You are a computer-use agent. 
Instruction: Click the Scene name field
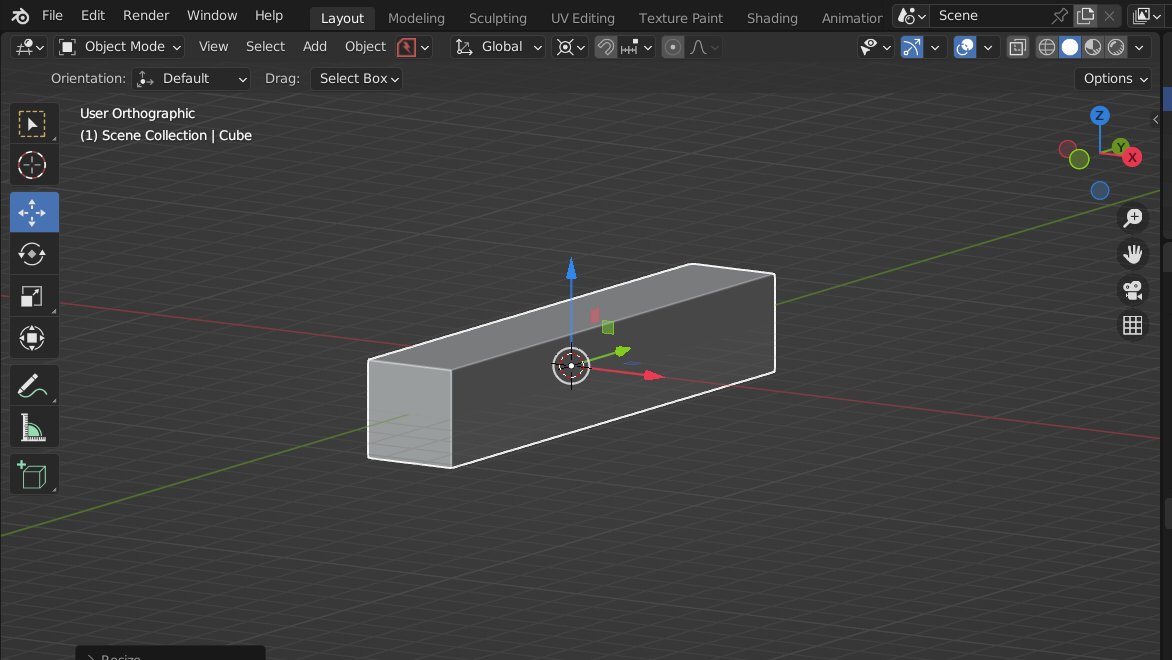click(x=990, y=16)
